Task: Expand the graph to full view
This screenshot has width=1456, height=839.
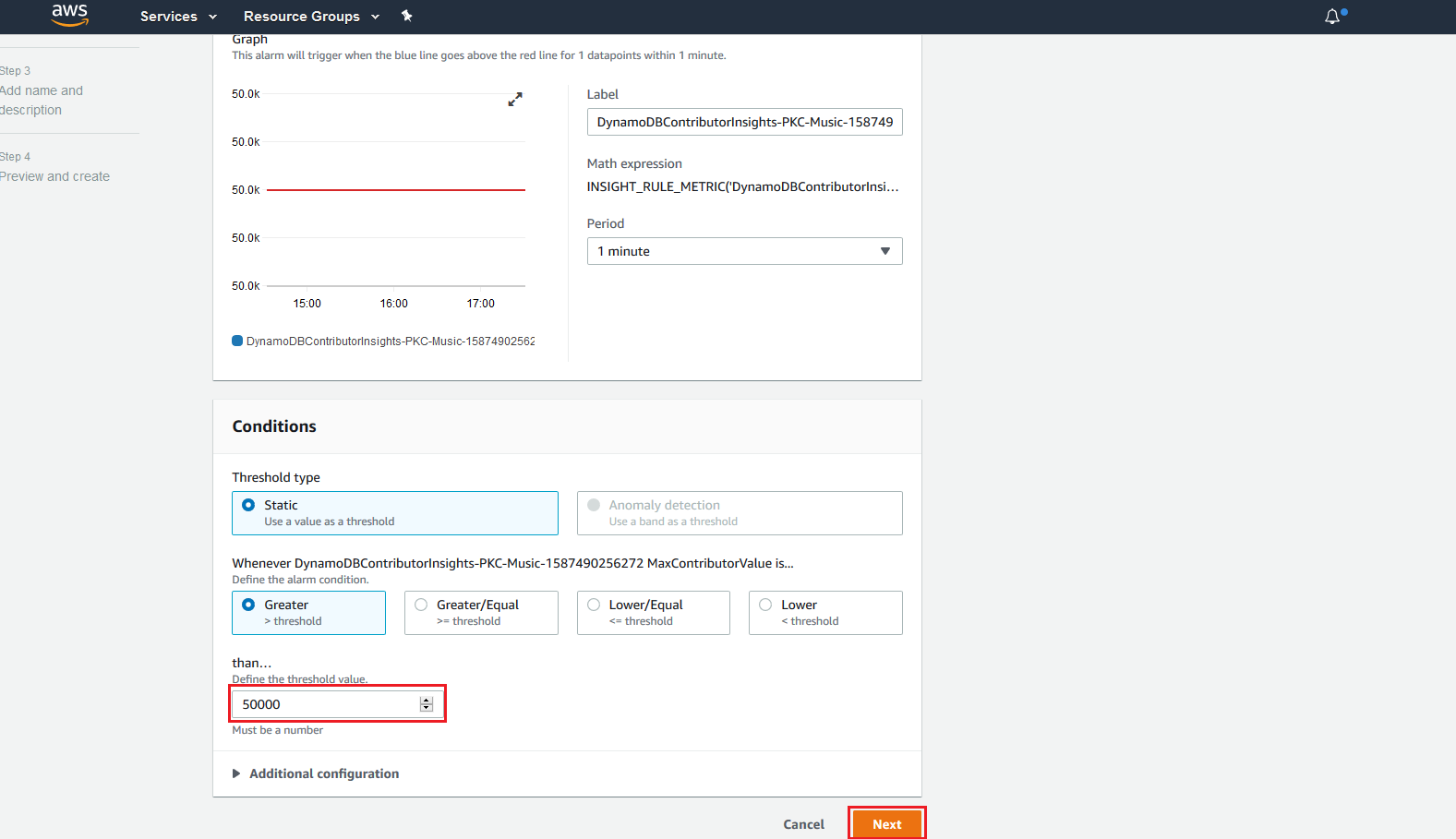Action: pyautogui.click(x=515, y=100)
